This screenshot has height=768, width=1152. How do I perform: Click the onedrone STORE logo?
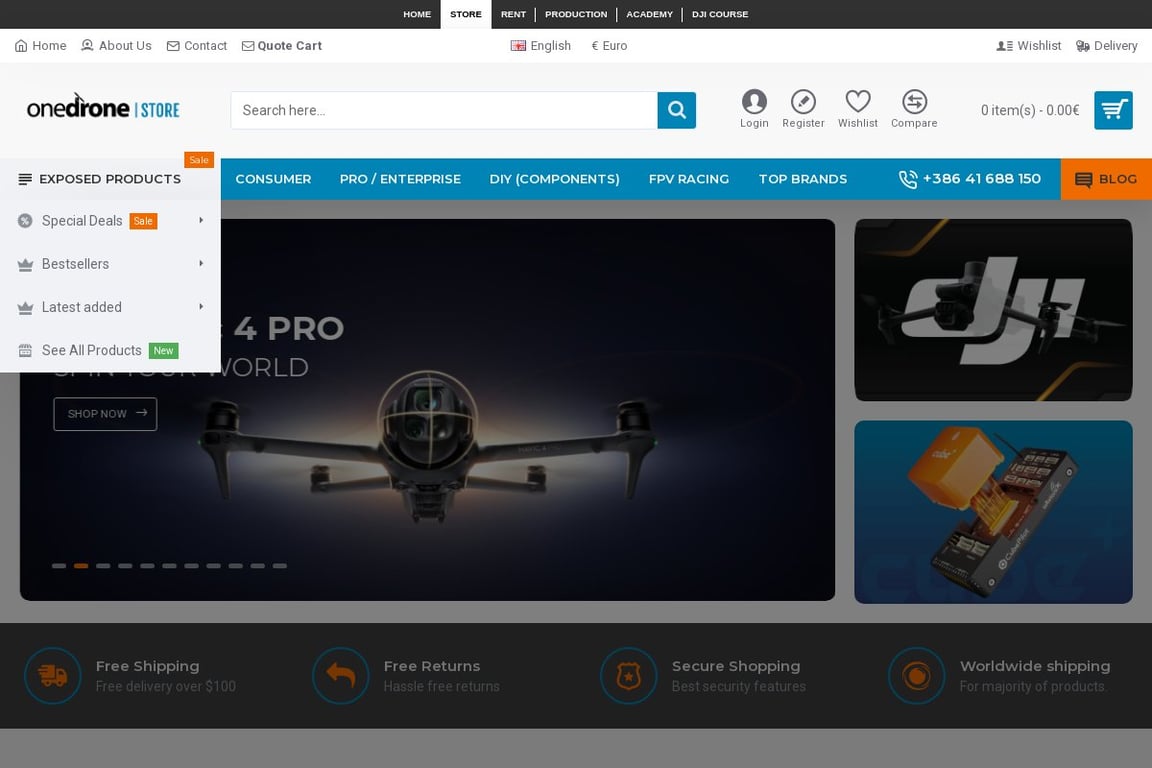point(103,108)
